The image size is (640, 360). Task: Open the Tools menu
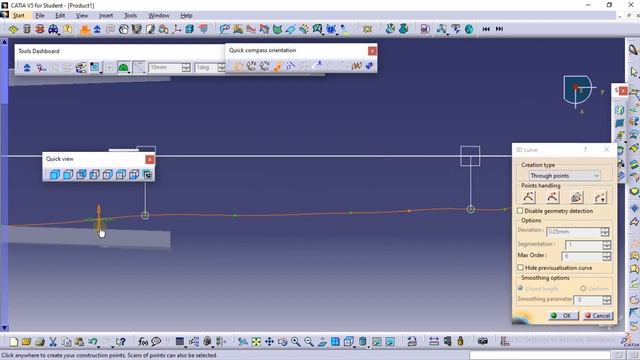pyautogui.click(x=130, y=16)
